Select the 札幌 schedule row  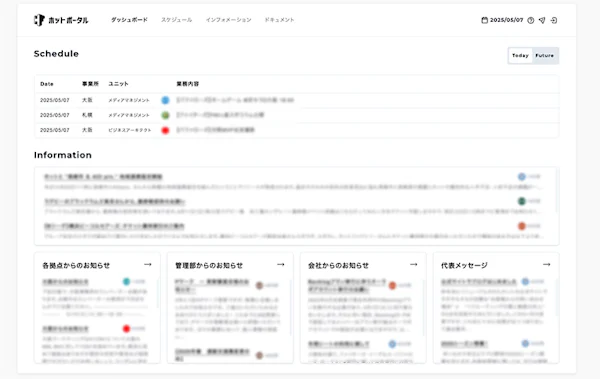[297, 115]
